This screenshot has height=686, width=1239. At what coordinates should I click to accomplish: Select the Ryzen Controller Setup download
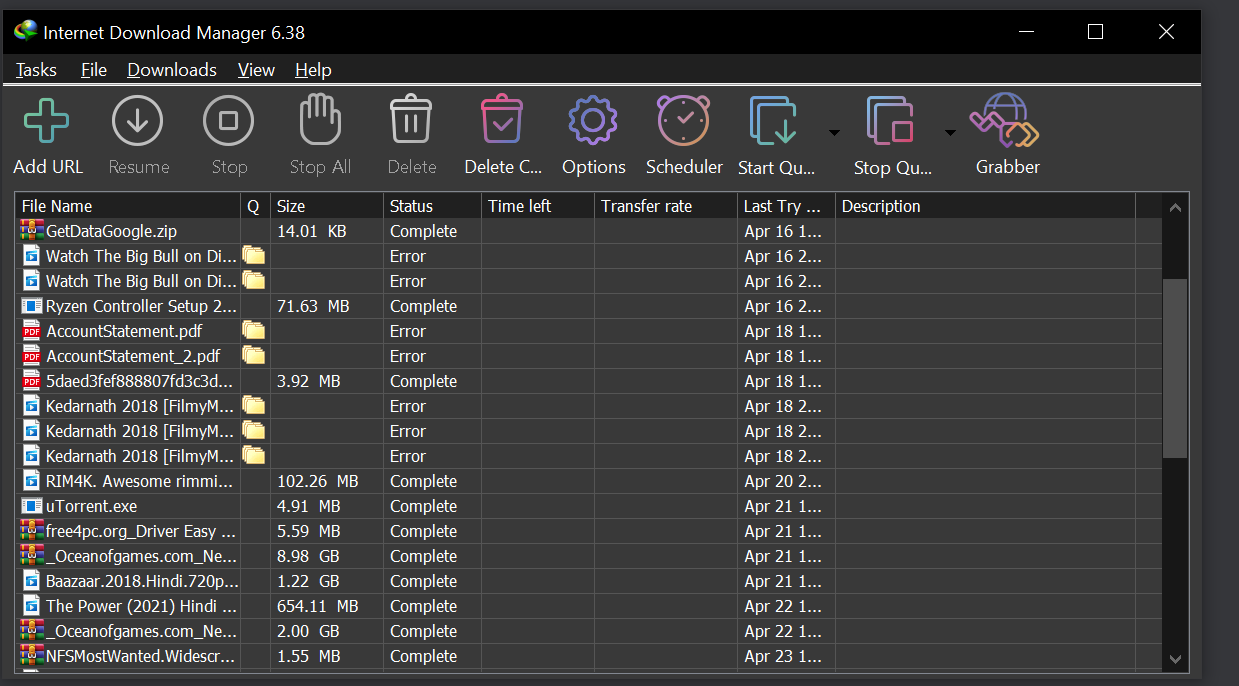[590, 306]
